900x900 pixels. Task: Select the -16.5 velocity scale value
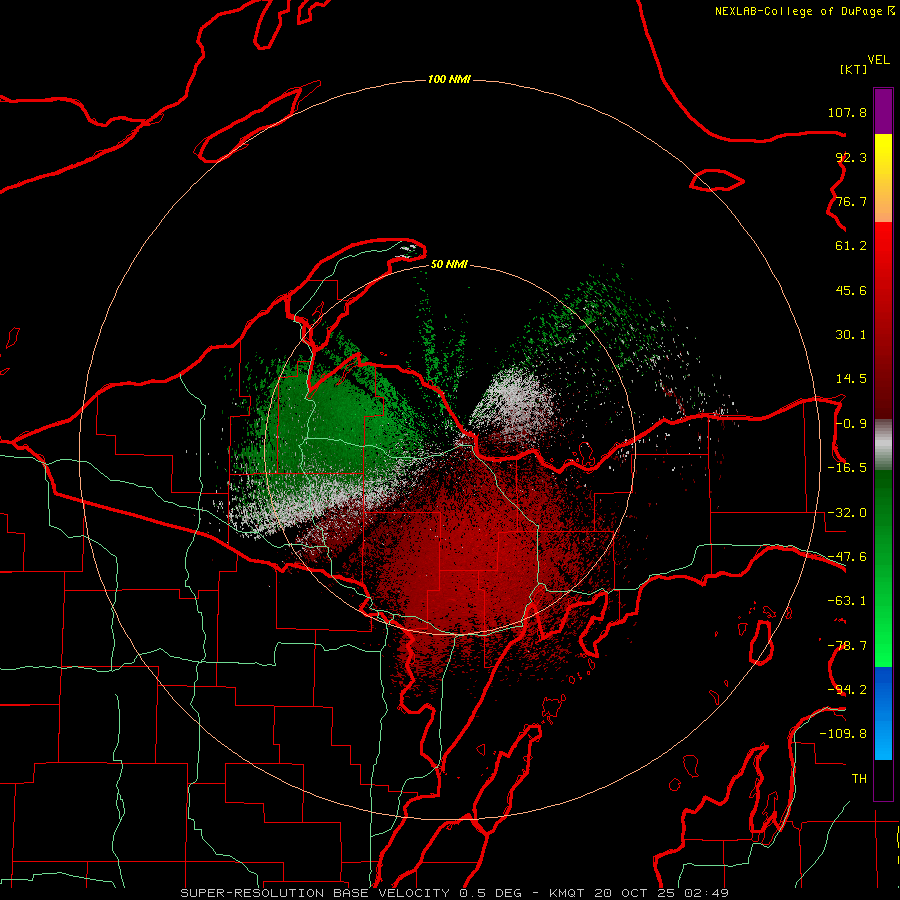(x=847, y=468)
